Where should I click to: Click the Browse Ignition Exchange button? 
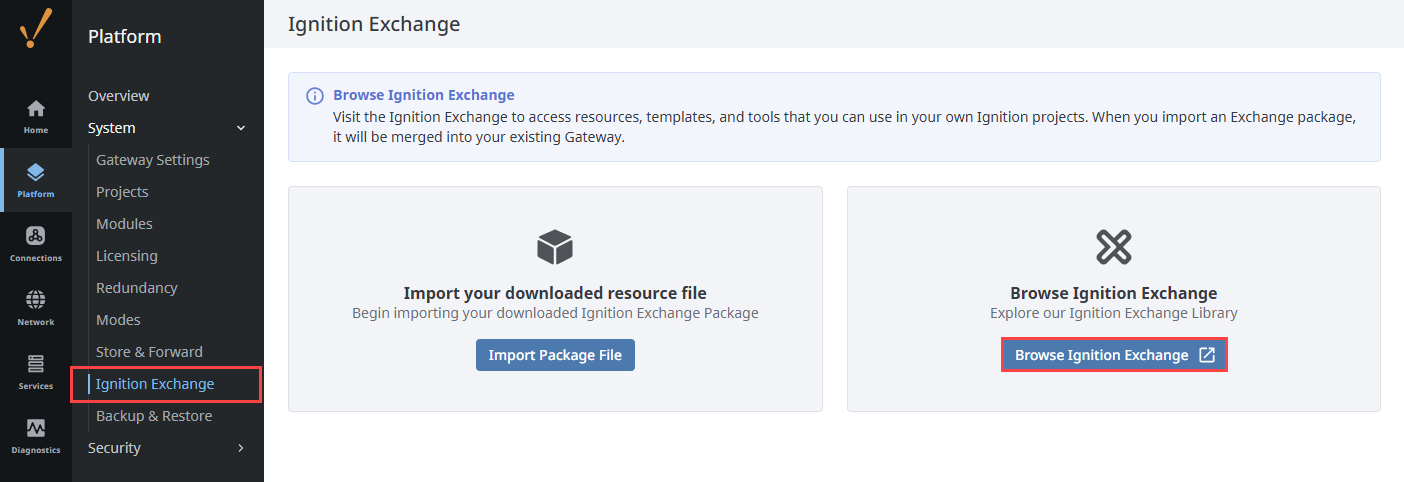(1113, 355)
